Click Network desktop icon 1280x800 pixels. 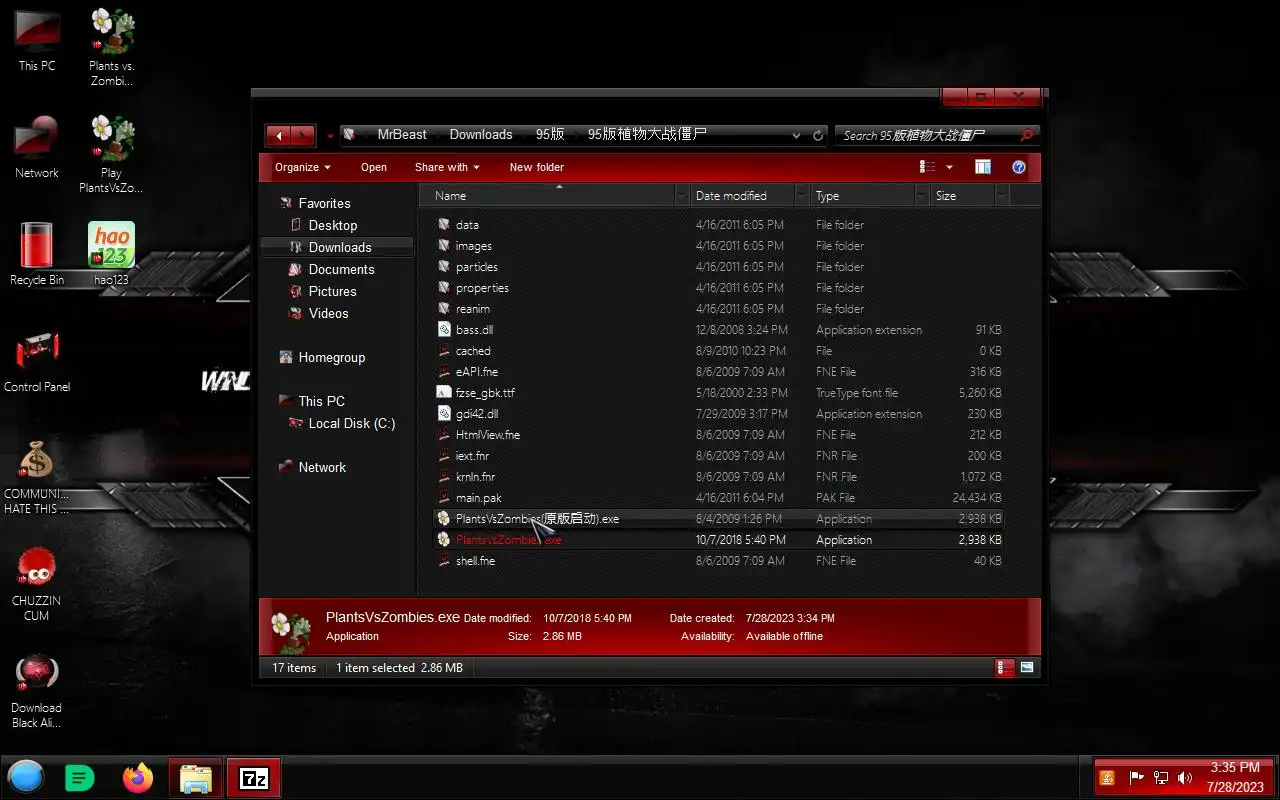tap(37, 147)
